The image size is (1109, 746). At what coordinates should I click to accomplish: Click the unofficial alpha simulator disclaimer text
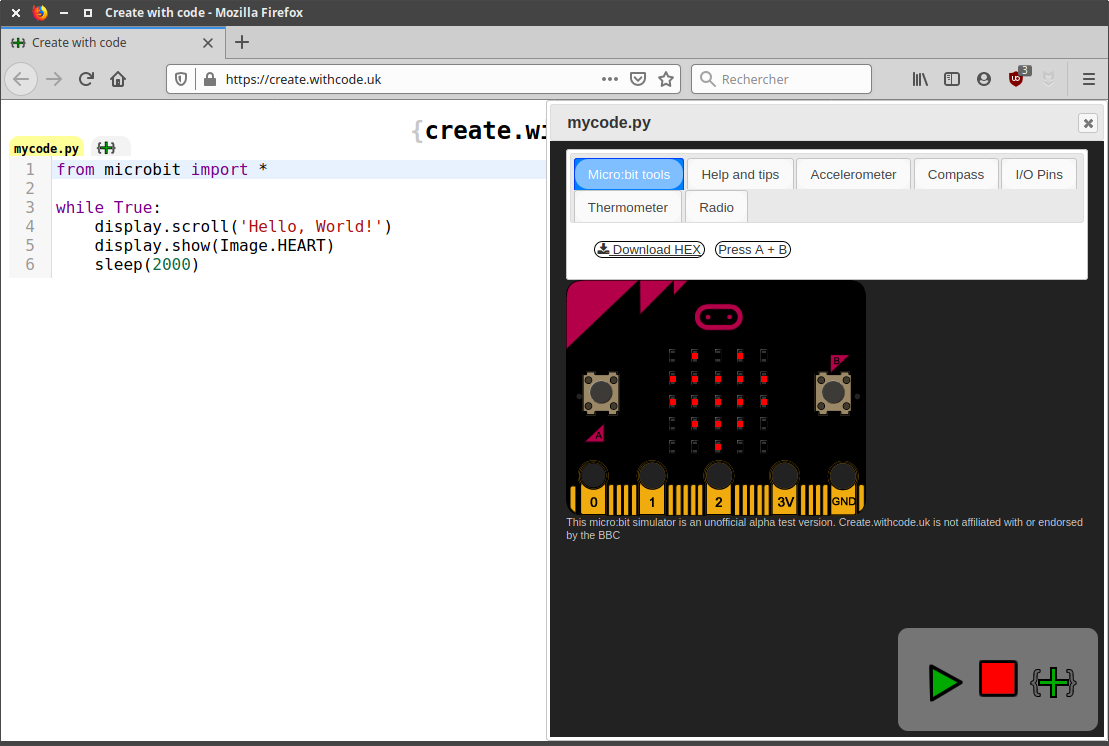[825, 529]
